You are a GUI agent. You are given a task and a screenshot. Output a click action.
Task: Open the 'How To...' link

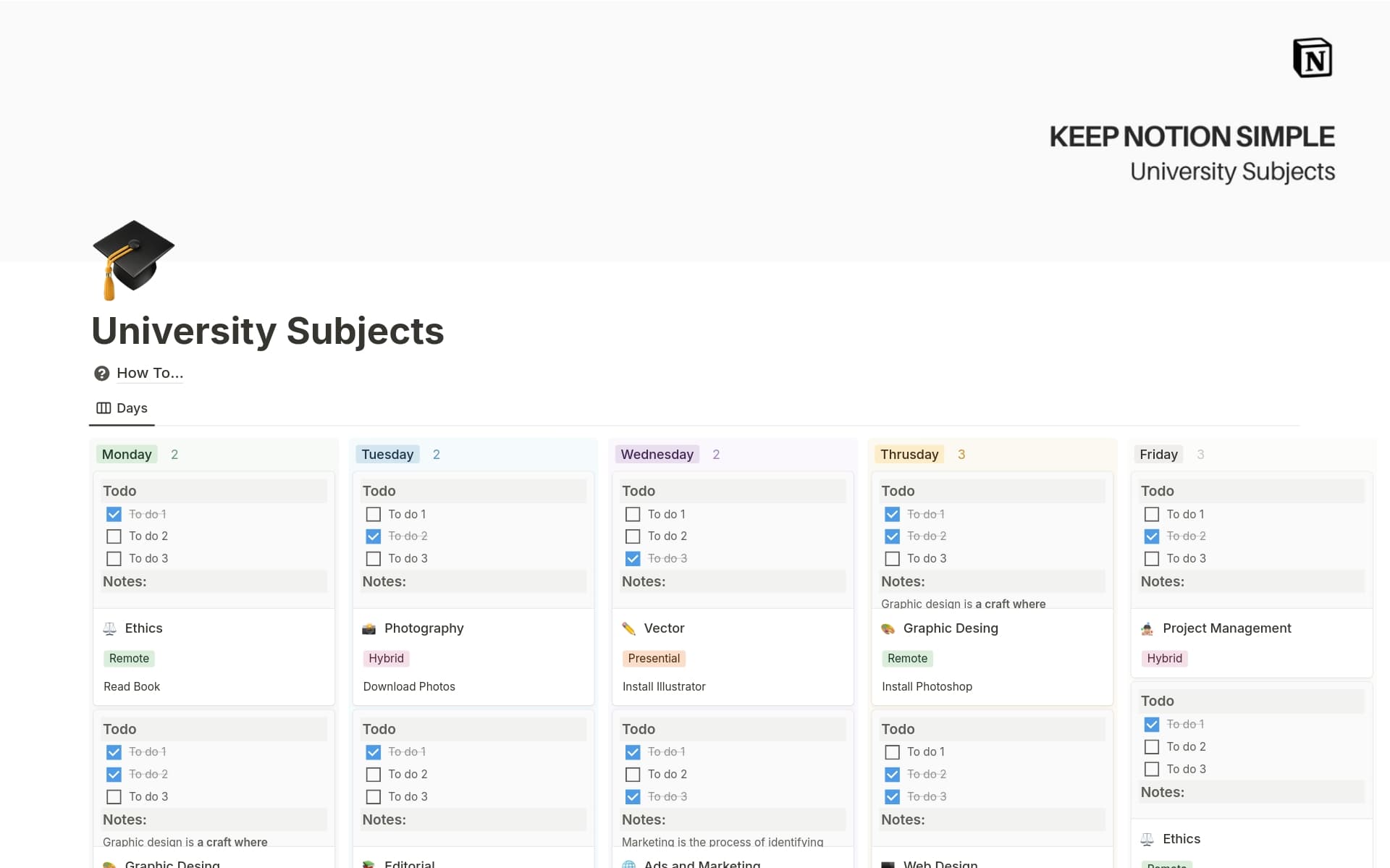tap(149, 373)
